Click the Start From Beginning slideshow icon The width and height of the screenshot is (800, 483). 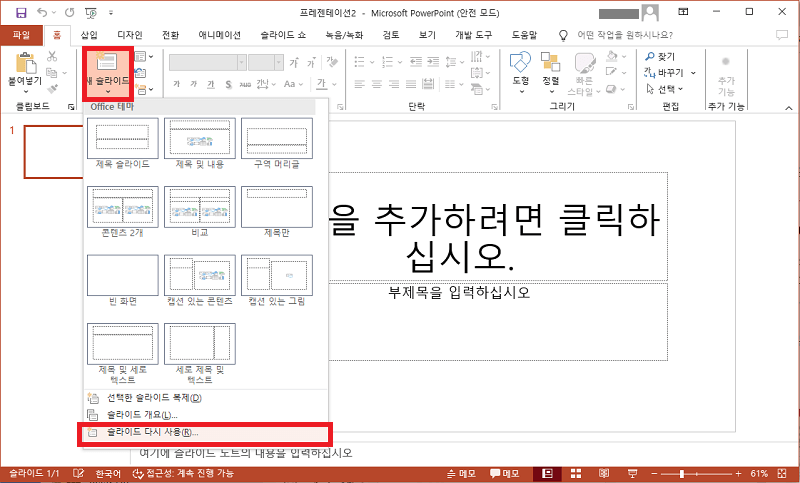pos(91,13)
